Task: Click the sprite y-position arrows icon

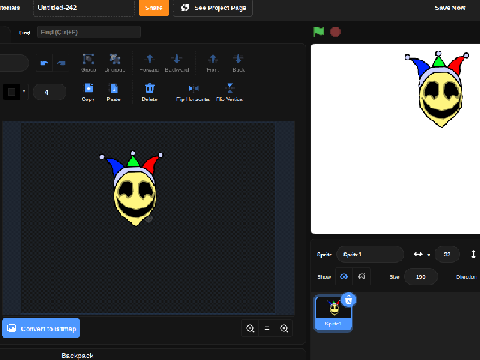Action: click(473, 254)
